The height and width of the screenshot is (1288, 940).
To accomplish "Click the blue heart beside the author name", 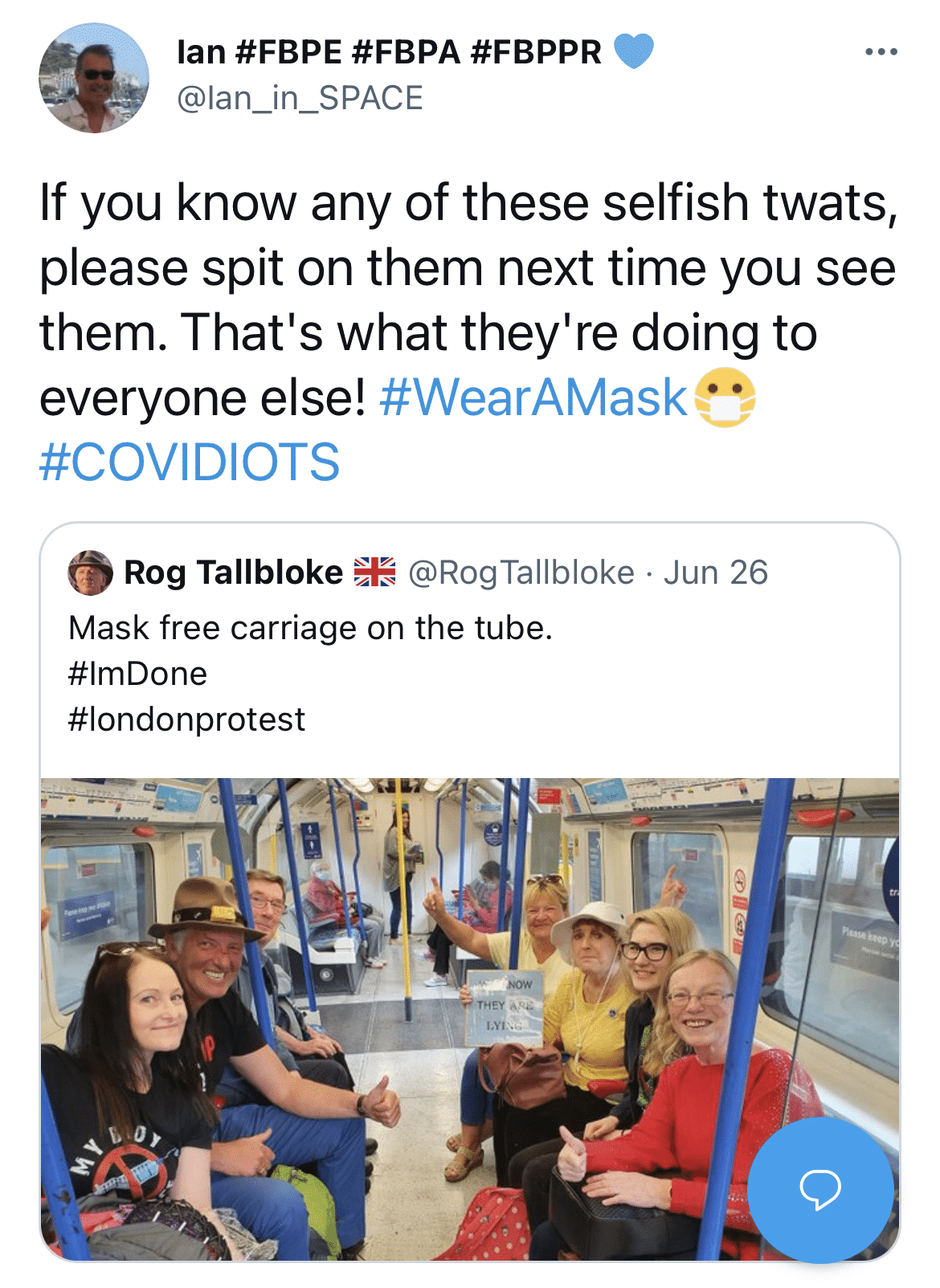I will [634, 51].
